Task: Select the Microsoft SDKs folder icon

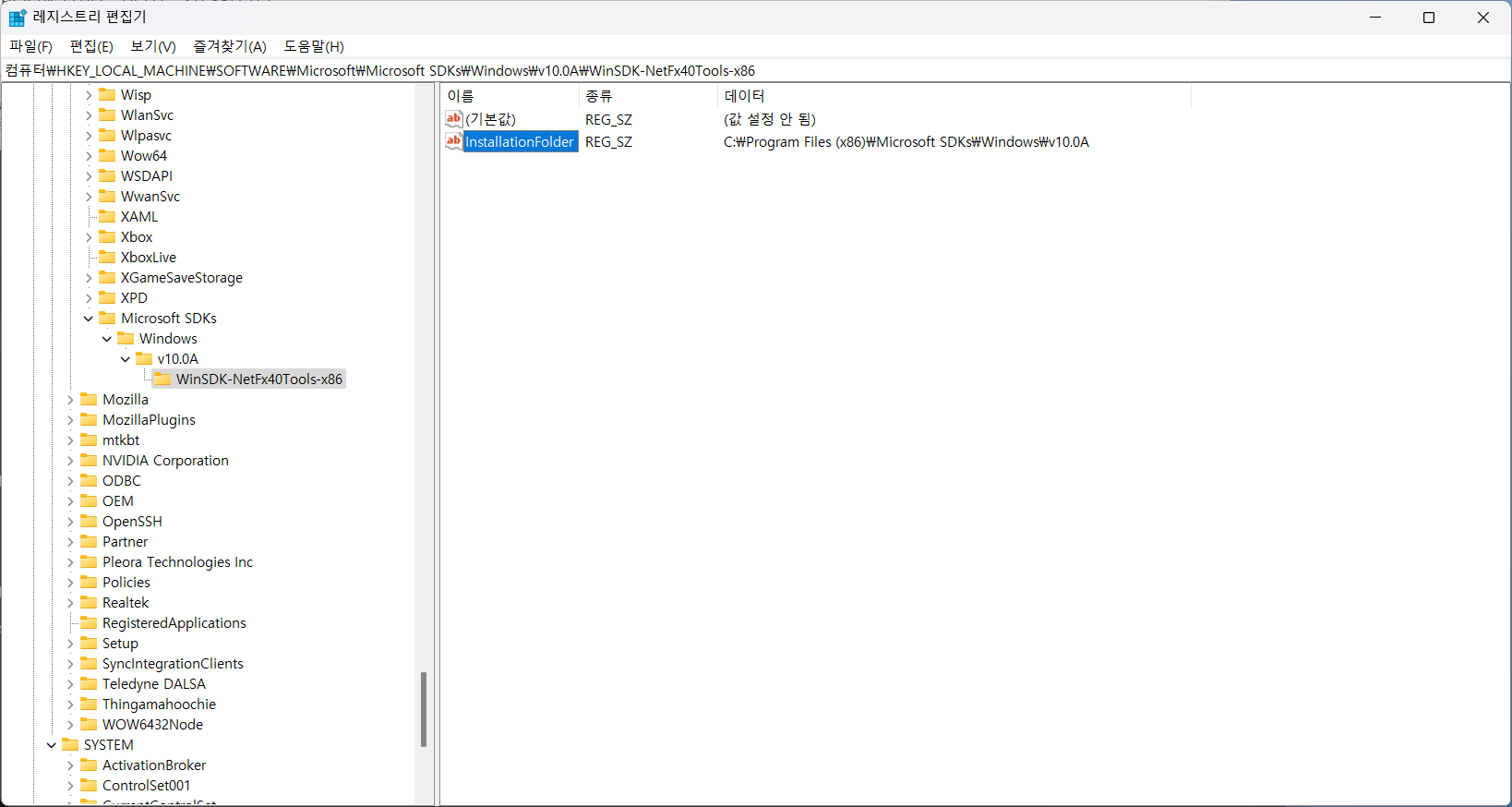Action: point(107,318)
